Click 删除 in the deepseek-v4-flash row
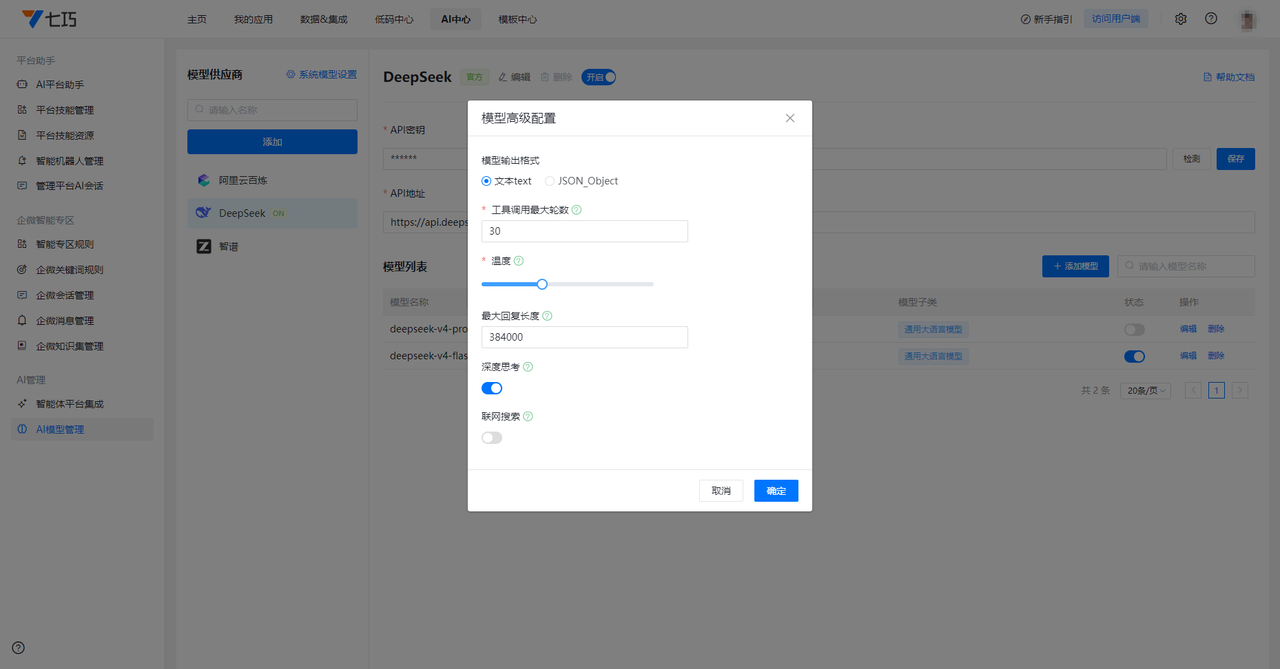Viewport: 1280px width, 669px height. (1216, 355)
